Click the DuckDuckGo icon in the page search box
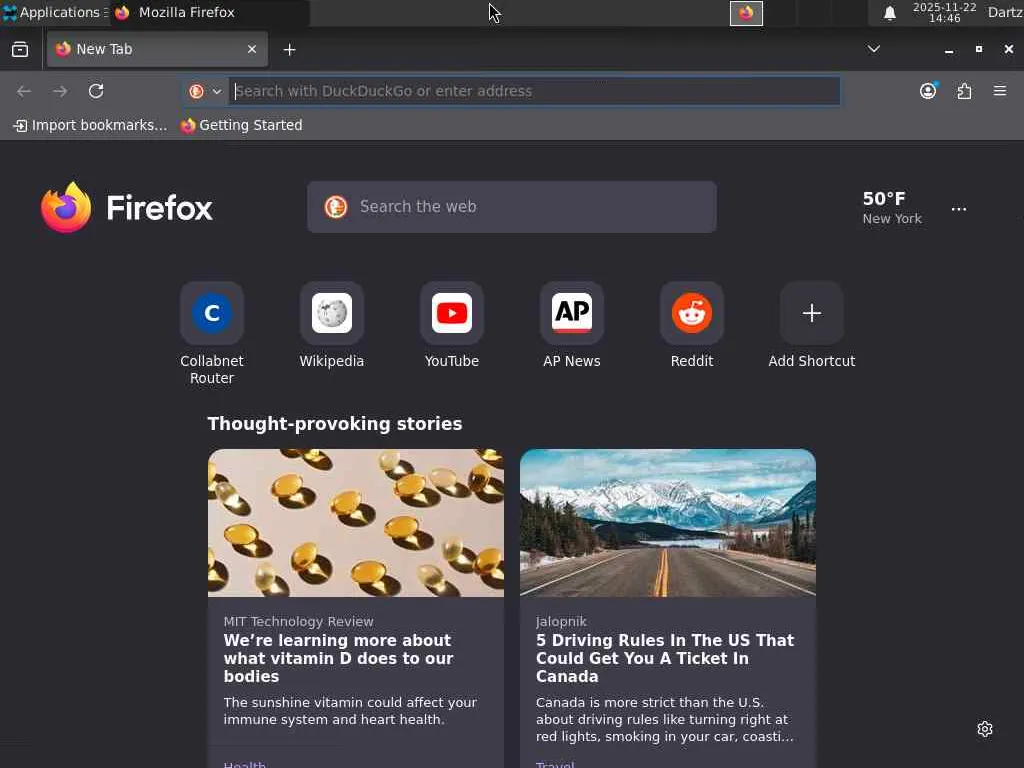Screen dimensions: 1024x768 click(336, 207)
